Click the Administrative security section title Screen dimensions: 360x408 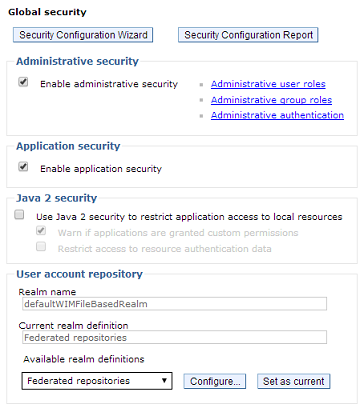click(x=77, y=61)
